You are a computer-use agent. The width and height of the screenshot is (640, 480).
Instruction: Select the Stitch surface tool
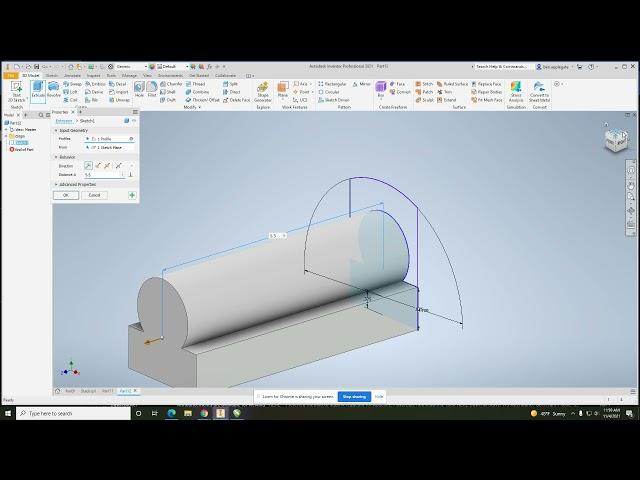(x=424, y=84)
